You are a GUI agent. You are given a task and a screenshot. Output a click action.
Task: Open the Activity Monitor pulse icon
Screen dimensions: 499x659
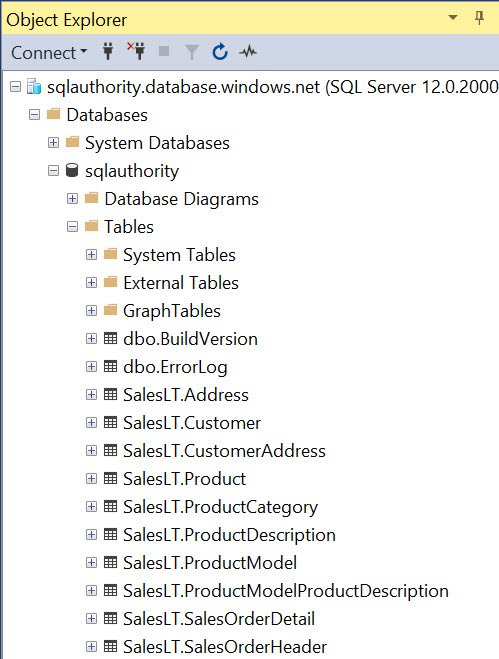point(248,52)
